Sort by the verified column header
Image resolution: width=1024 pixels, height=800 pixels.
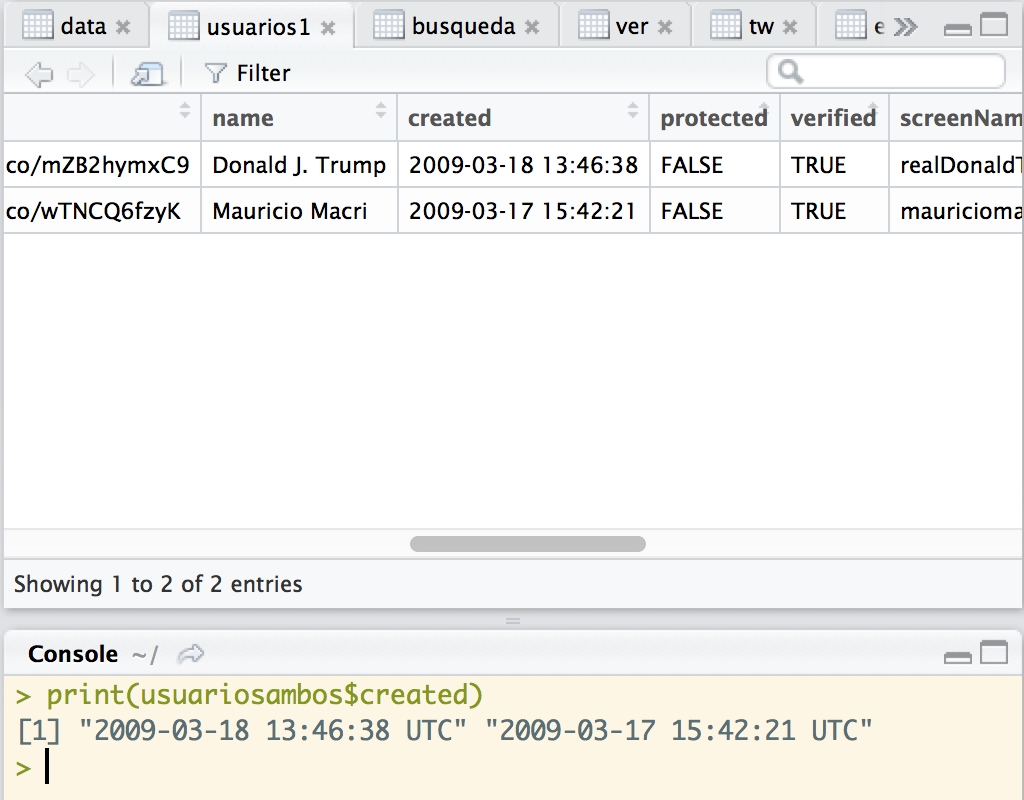coord(832,118)
